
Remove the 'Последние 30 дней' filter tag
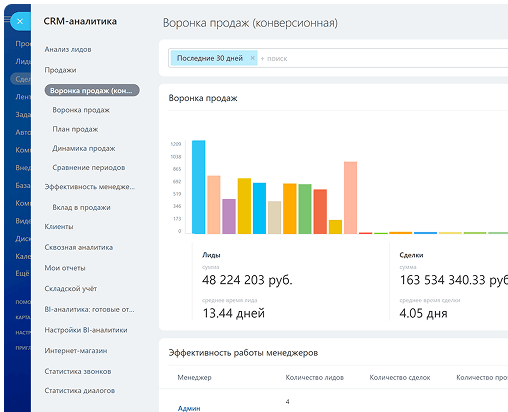tap(253, 58)
